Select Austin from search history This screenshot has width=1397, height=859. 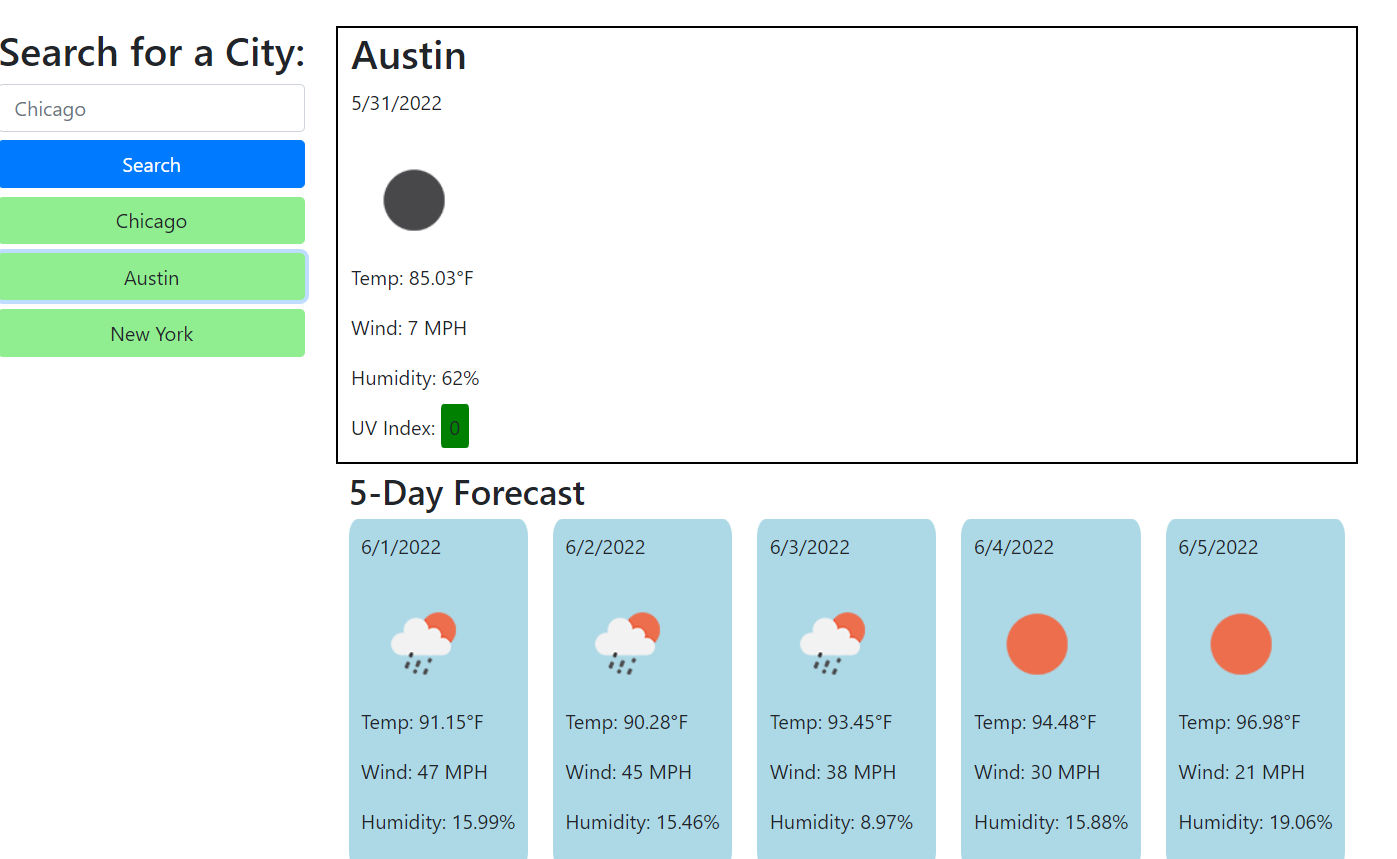pos(152,278)
